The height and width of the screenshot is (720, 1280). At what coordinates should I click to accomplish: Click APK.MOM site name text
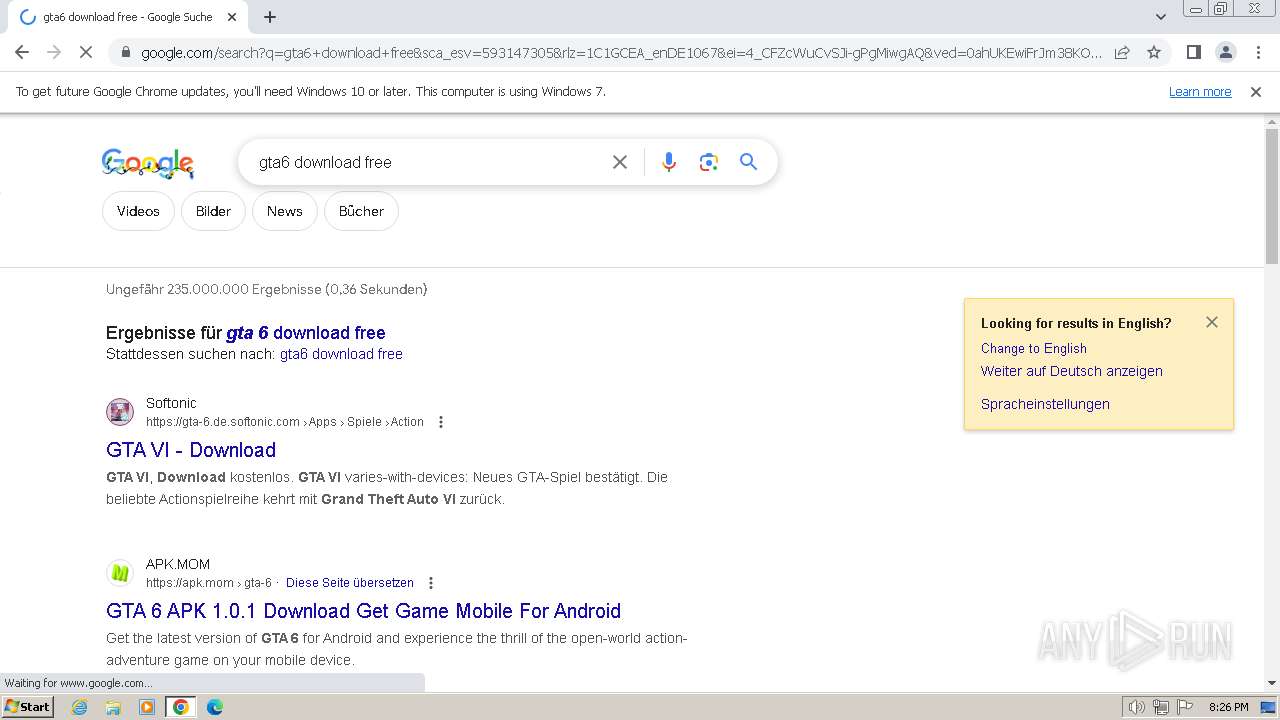(x=178, y=564)
